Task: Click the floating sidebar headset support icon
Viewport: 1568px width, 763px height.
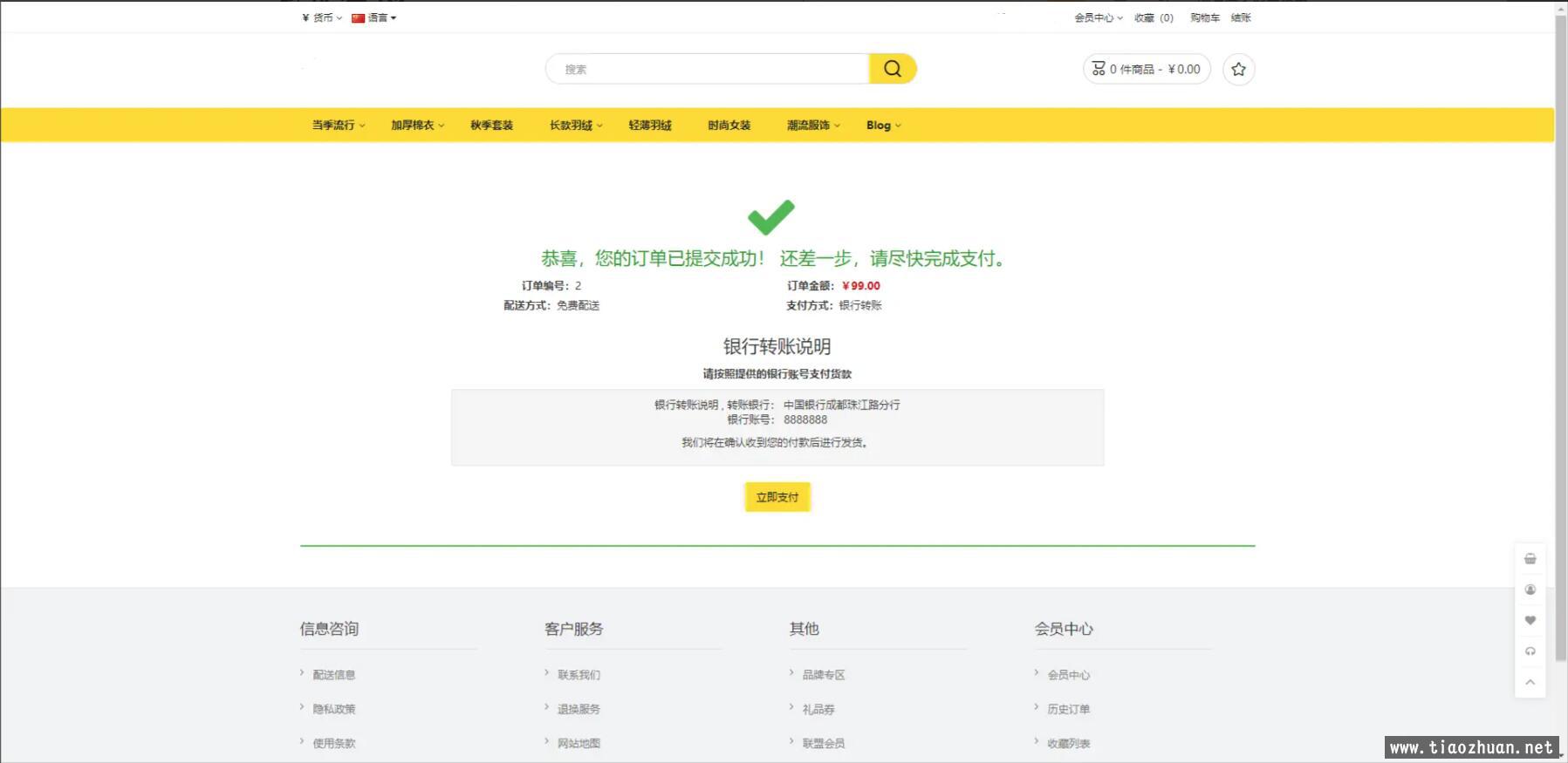Action: pyautogui.click(x=1530, y=651)
